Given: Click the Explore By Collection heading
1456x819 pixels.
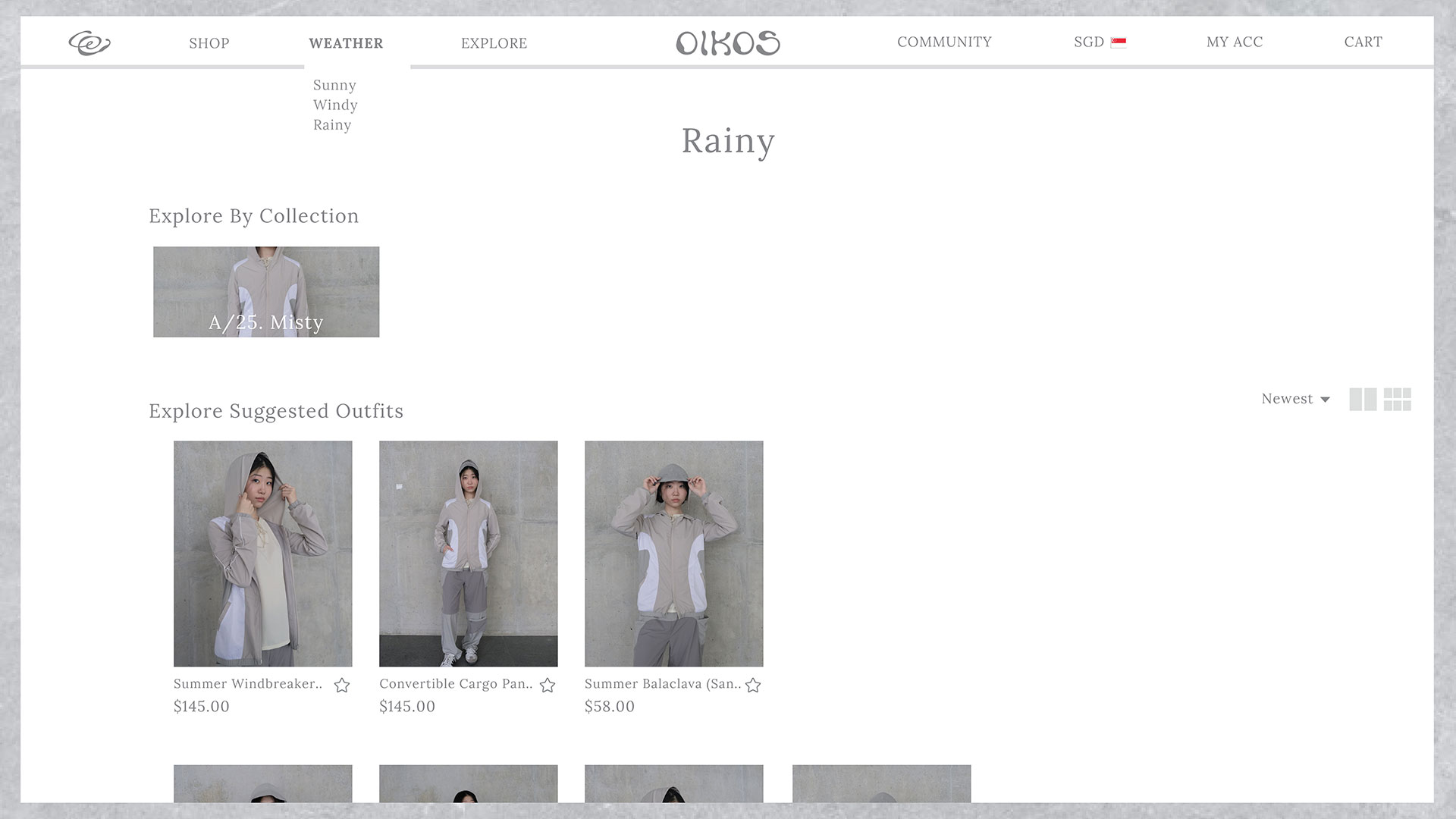Looking at the screenshot, I should 254,216.
